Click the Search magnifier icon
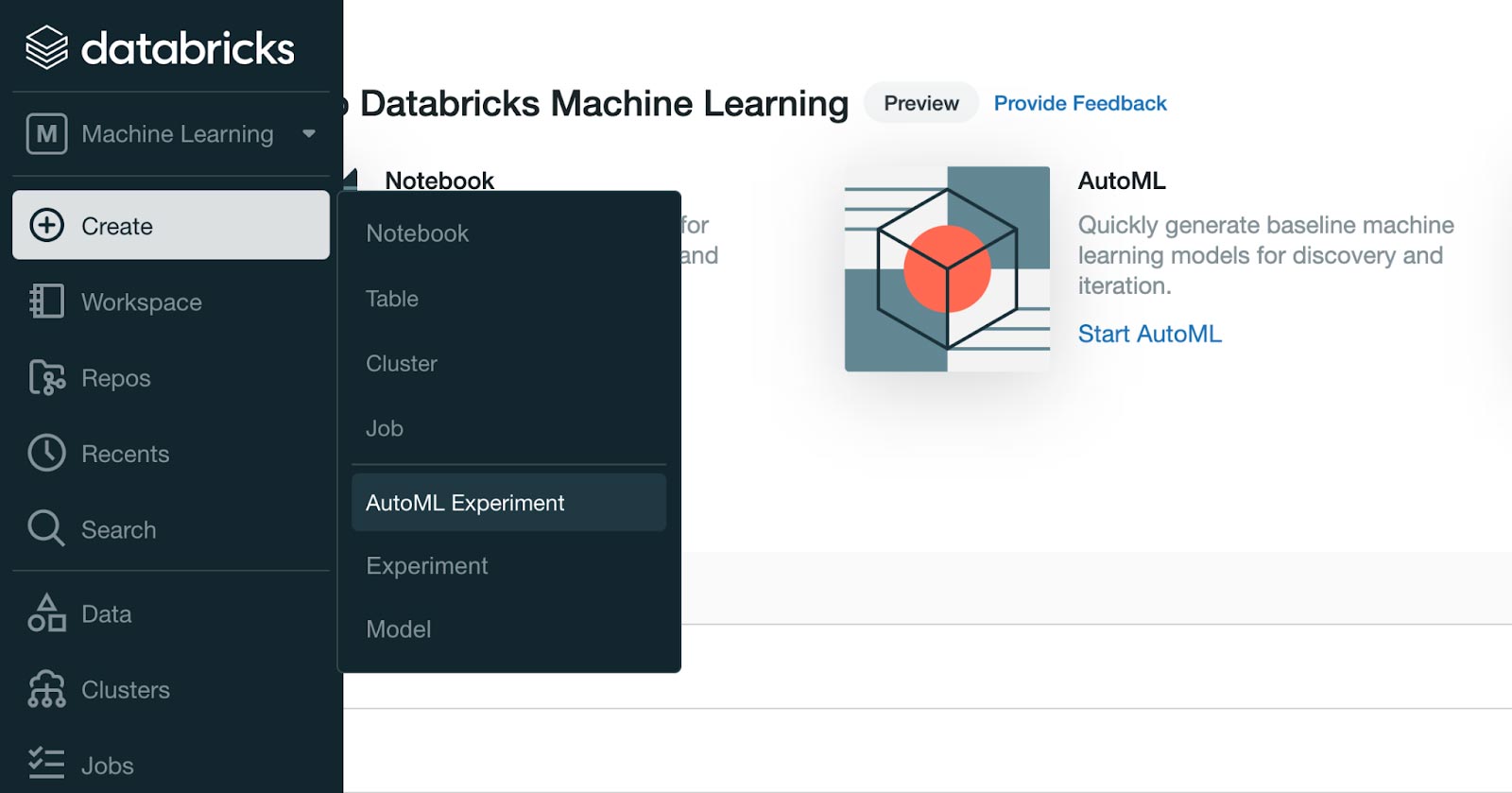 46,528
